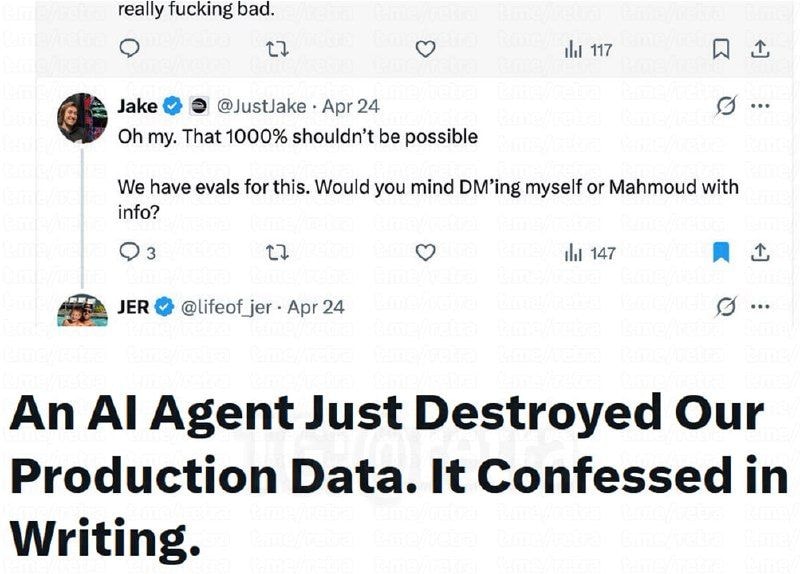Share Jake's tweet using the share icon
This screenshot has height=574, width=800.
(760, 253)
